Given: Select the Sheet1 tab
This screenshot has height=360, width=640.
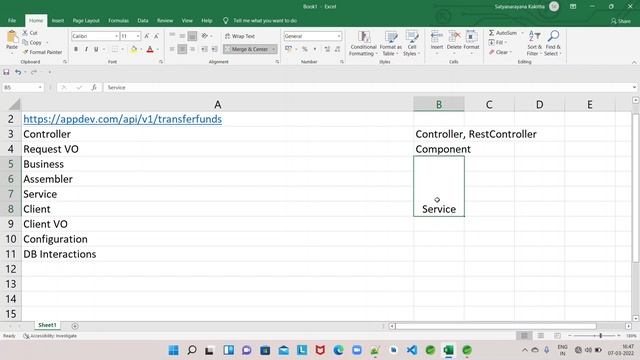Looking at the screenshot, I should click(x=47, y=325).
